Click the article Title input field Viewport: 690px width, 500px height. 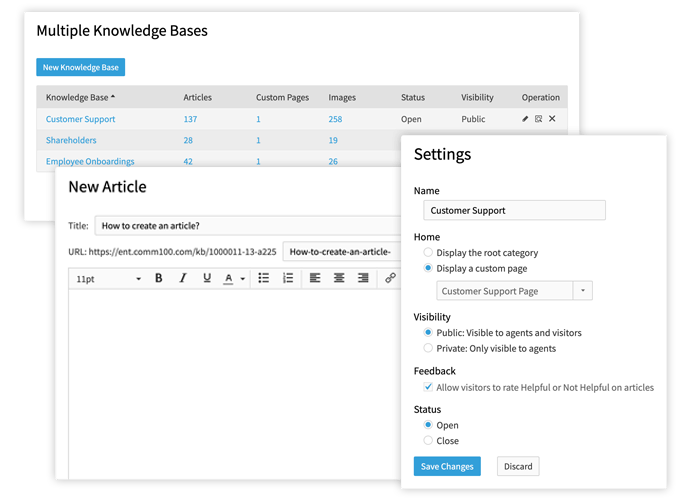click(x=248, y=225)
